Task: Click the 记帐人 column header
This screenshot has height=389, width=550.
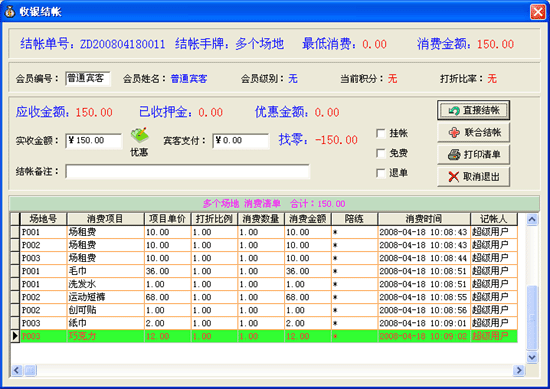Action: pyautogui.click(x=494, y=219)
